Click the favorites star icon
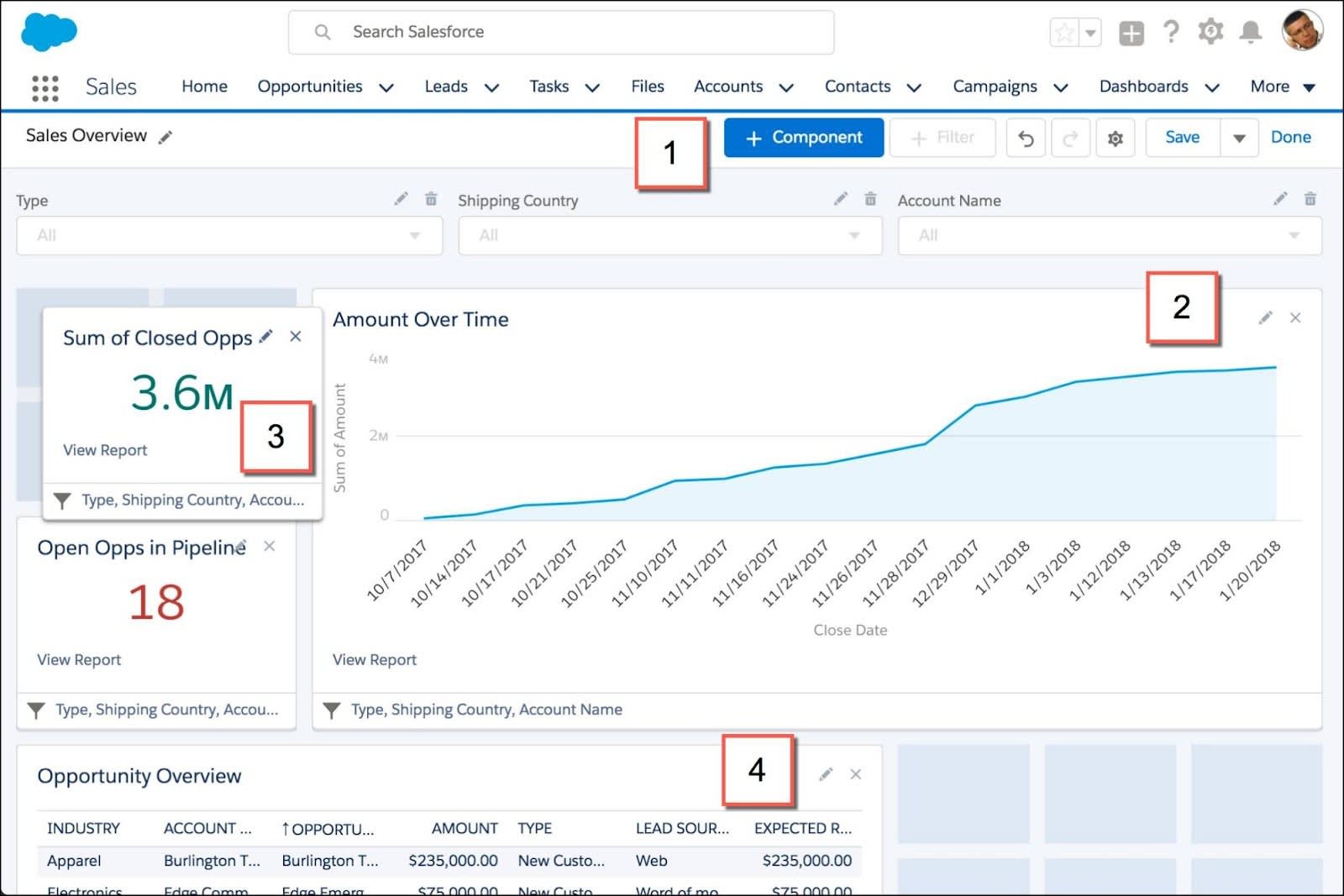This screenshot has height=896, width=1344. click(x=1064, y=33)
